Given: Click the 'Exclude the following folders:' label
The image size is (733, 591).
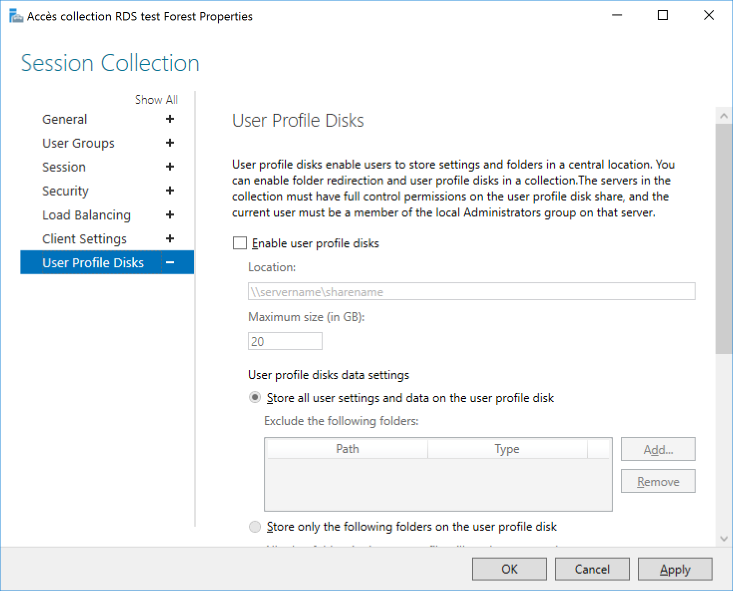Looking at the screenshot, I should point(341,421).
